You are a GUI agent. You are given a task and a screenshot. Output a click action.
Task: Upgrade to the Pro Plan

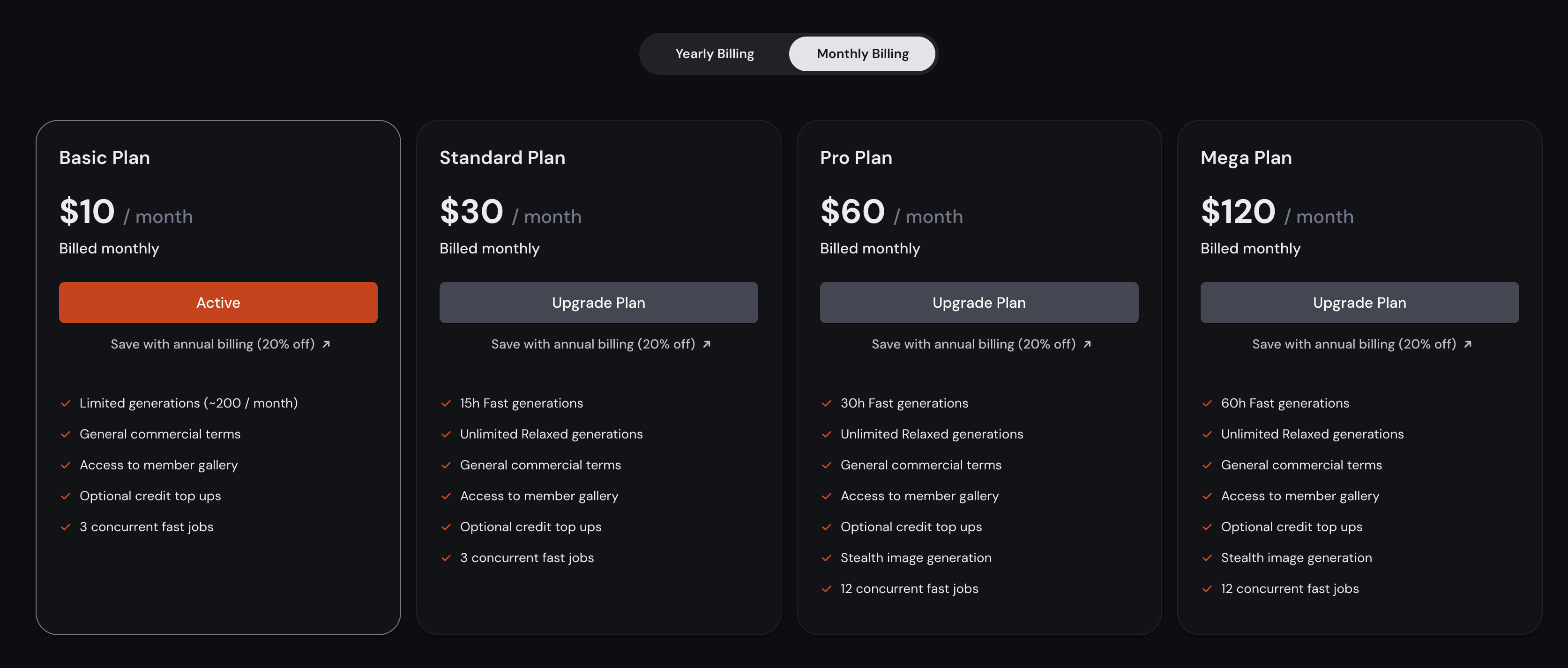[979, 302]
